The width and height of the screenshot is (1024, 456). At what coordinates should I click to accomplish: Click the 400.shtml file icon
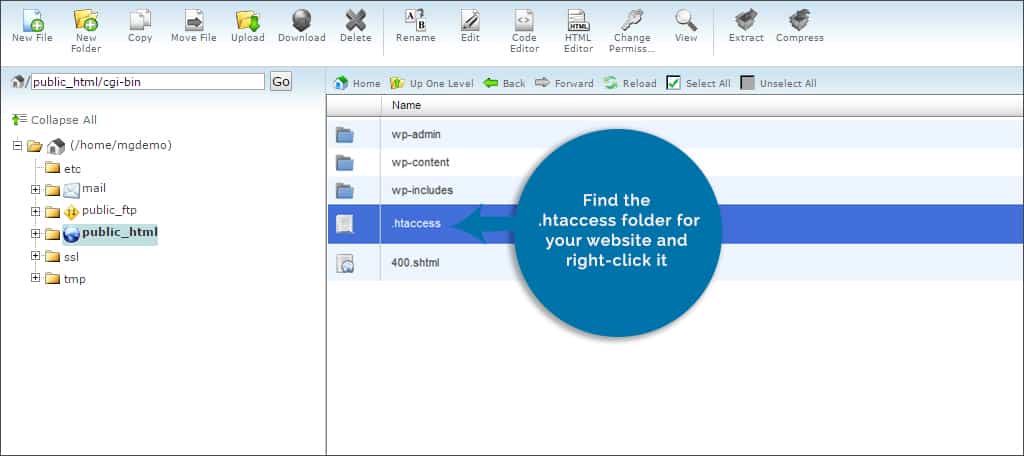tap(345, 263)
